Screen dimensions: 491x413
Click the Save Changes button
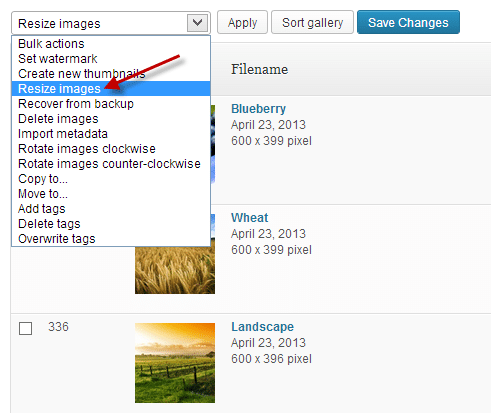click(x=408, y=22)
